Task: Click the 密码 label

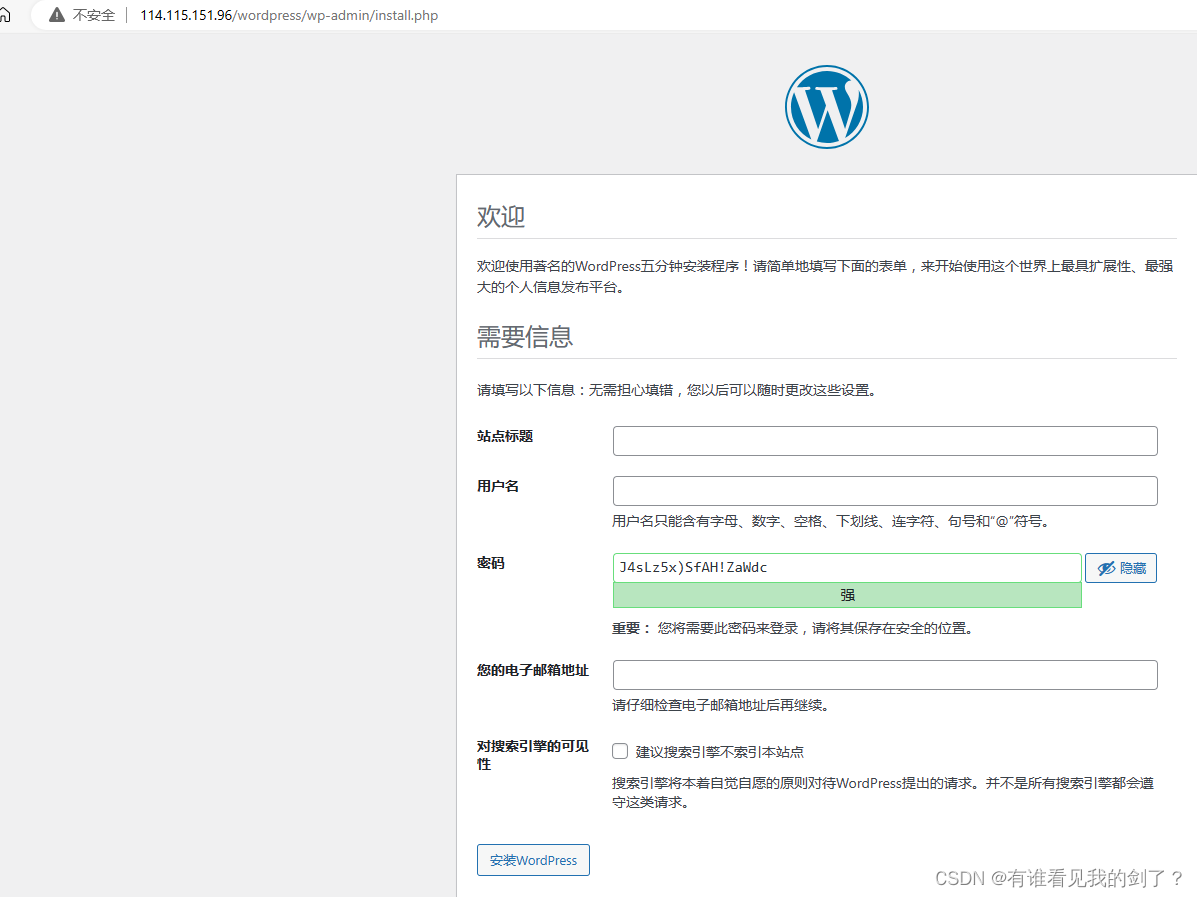Action: pyautogui.click(x=491, y=563)
